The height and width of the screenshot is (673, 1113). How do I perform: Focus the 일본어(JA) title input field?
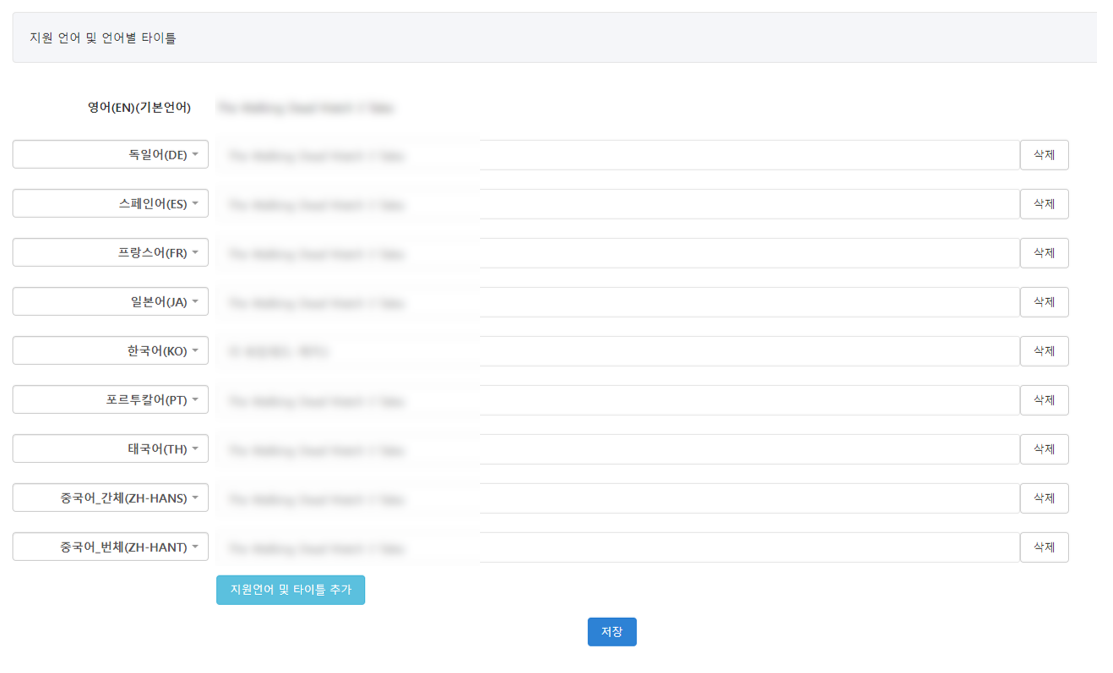click(618, 302)
